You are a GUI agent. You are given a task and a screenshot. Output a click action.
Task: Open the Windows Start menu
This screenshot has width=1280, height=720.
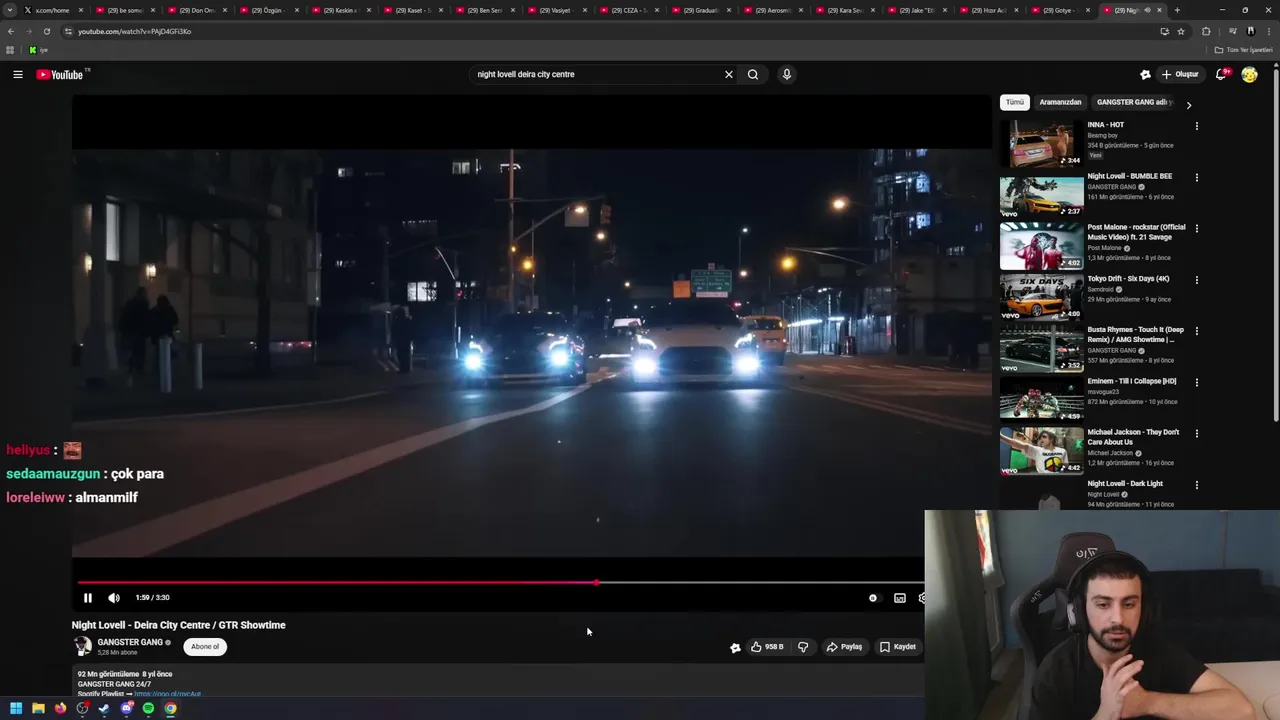16,708
